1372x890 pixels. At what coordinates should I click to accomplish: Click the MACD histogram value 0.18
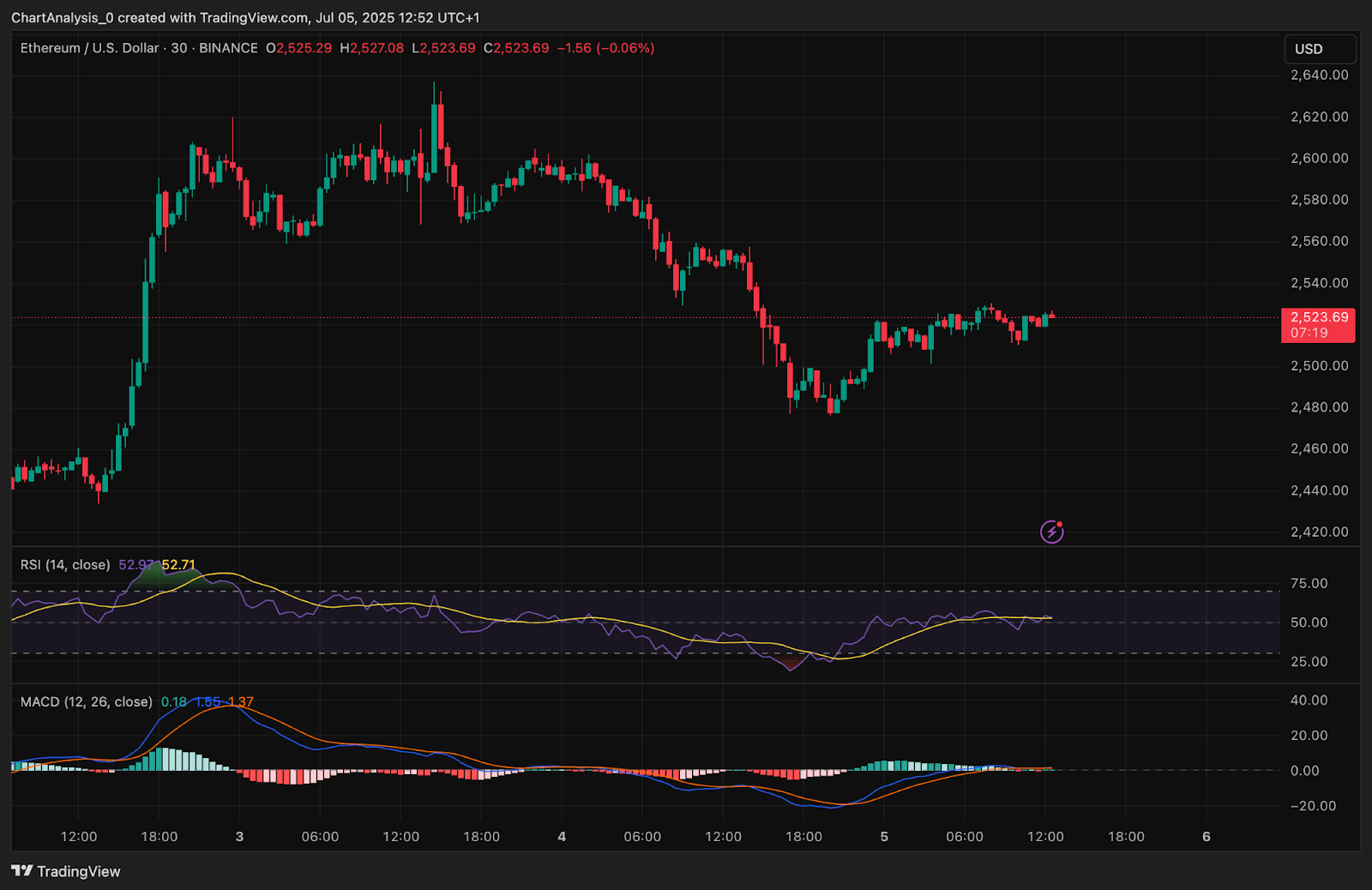click(x=174, y=701)
